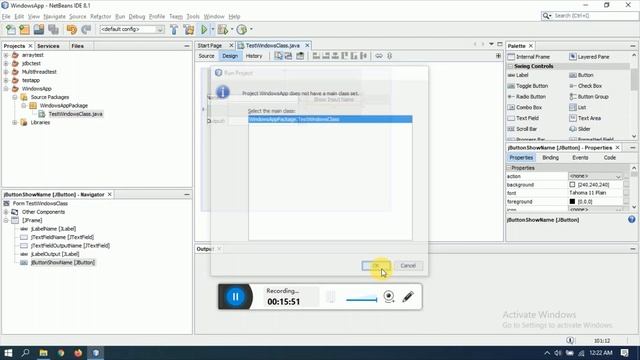Click the Open Project toolbar icon
Screen dimensions: 640x360
39,29
